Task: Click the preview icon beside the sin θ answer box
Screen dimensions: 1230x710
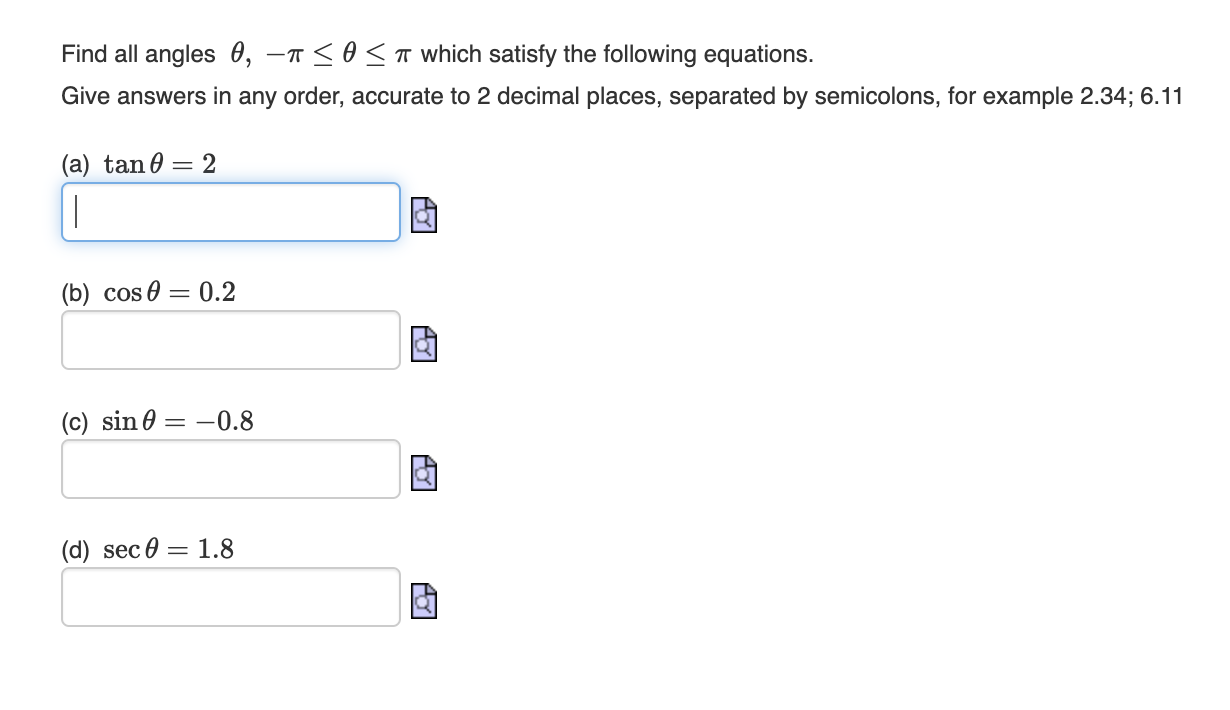Action: tap(422, 471)
